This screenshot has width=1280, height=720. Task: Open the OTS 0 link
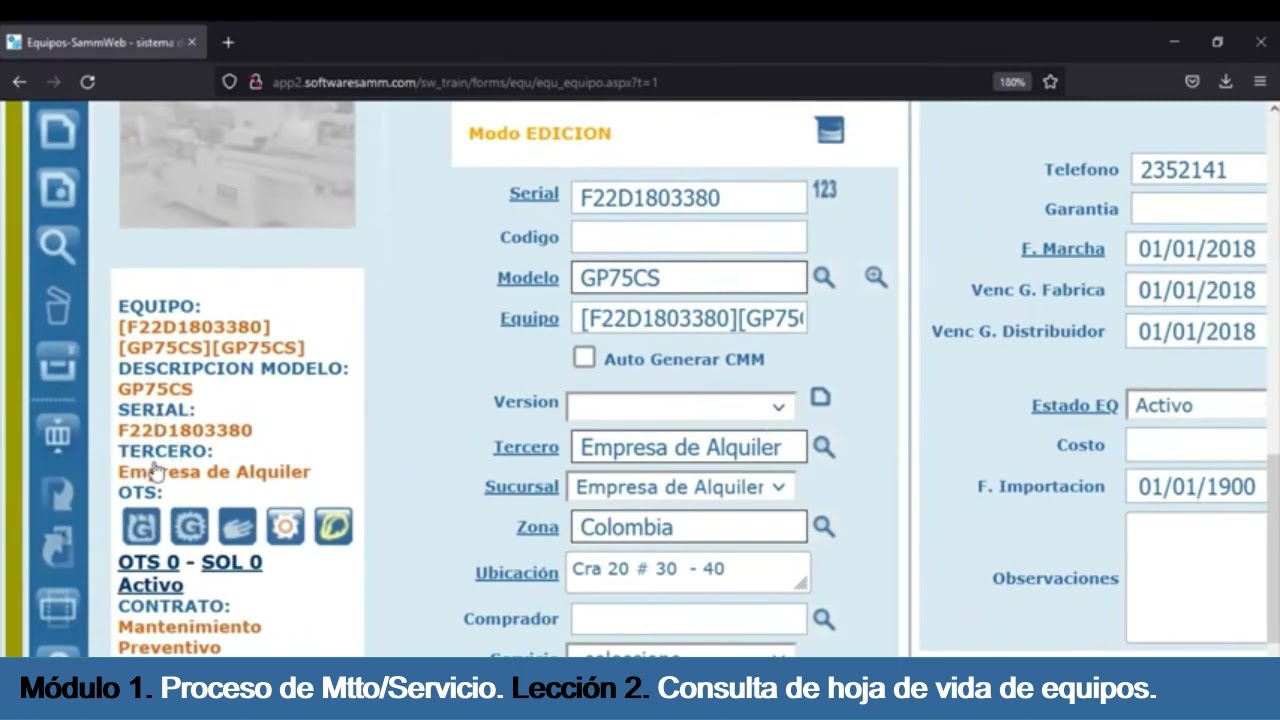pos(148,562)
